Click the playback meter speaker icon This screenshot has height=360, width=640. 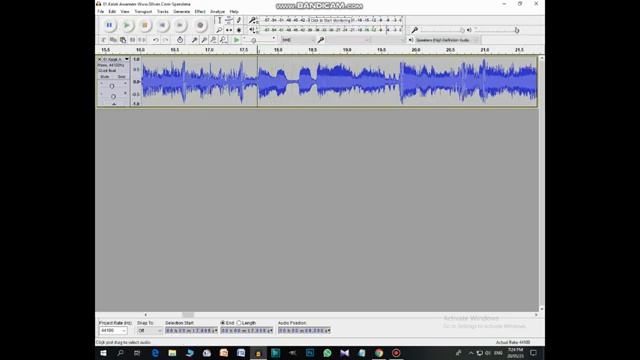click(253, 30)
